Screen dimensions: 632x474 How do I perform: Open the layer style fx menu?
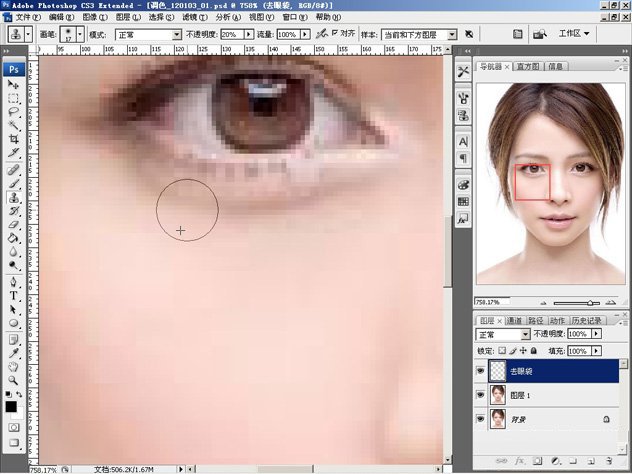pyautogui.click(x=520, y=463)
